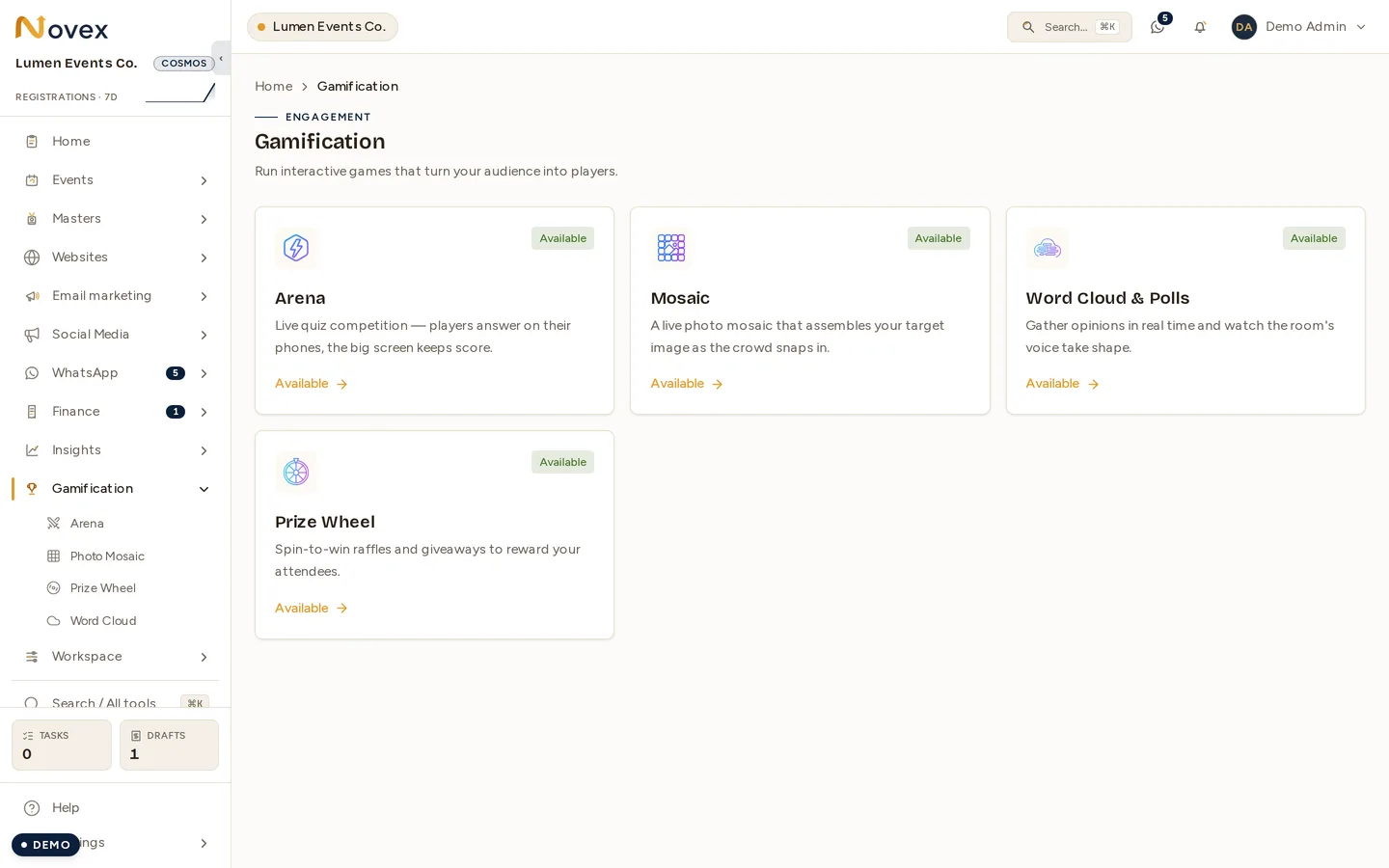The width and height of the screenshot is (1389, 868).
Task: Click the Help question mark icon
Action: tap(32, 808)
